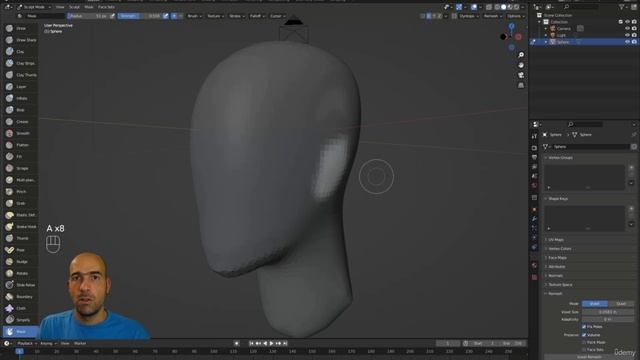
Task: Select the Cloth brush
Action: coord(20,308)
